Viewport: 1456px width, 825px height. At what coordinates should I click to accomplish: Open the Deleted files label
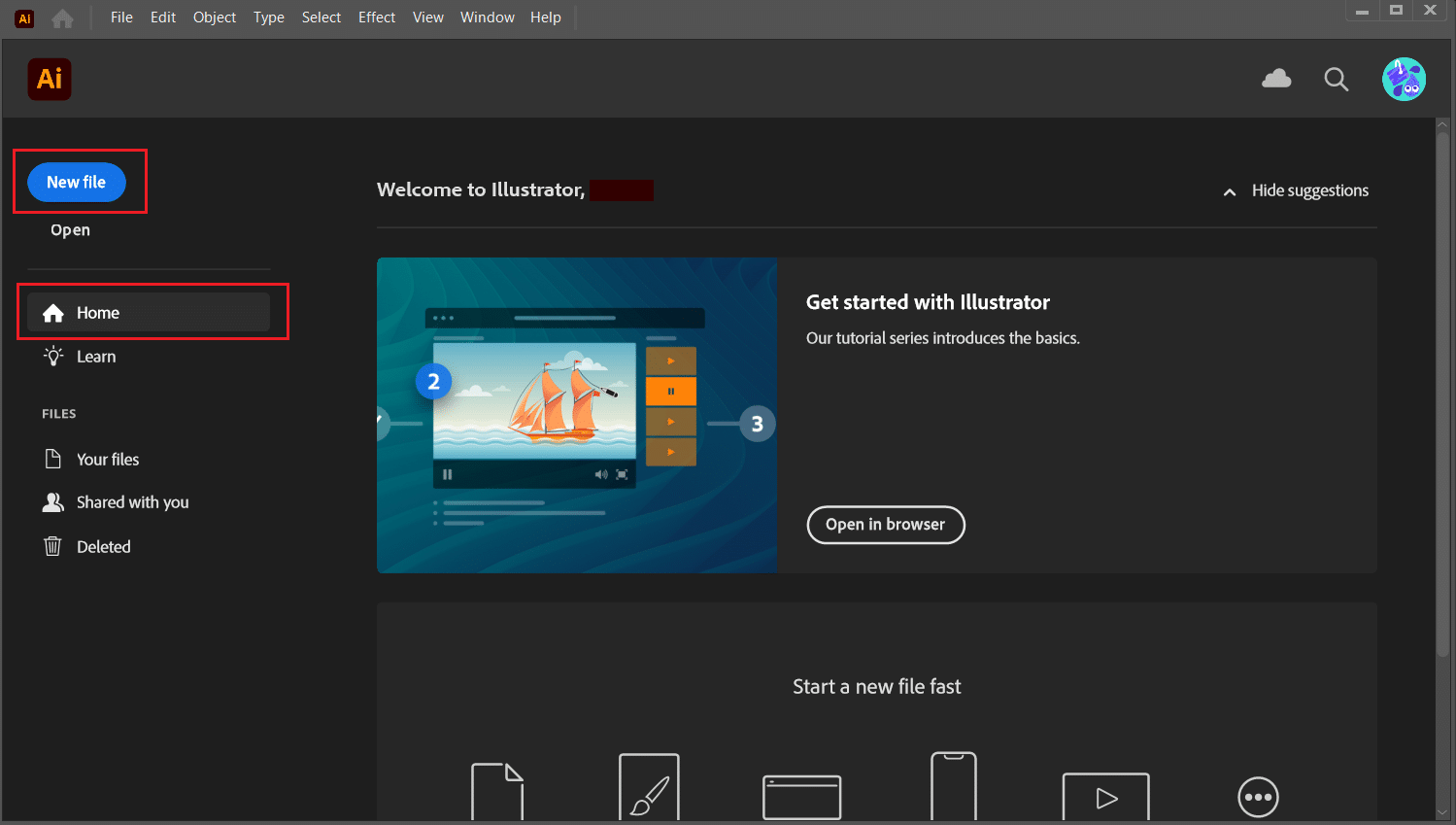click(x=104, y=547)
